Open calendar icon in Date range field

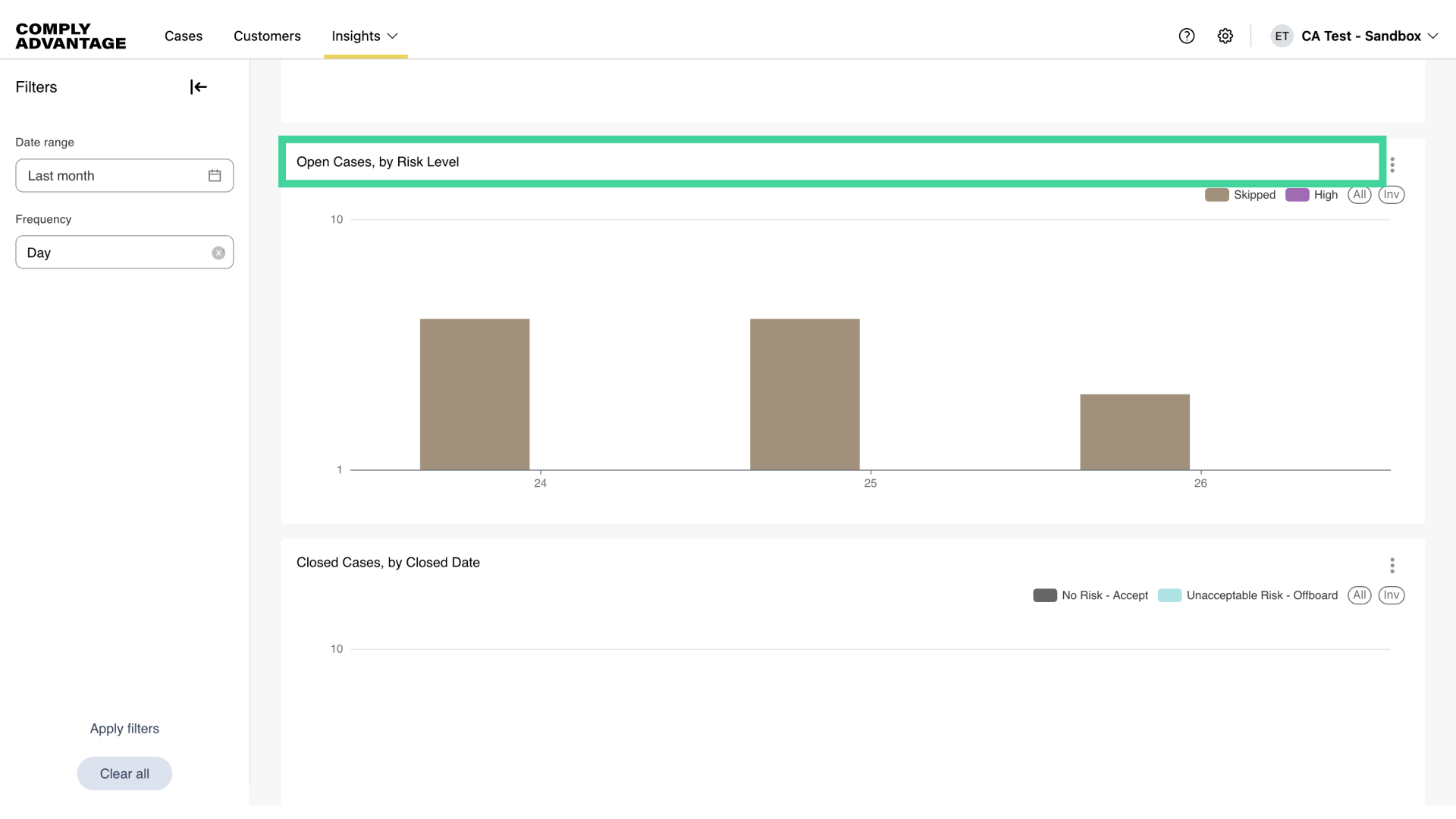point(215,176)
